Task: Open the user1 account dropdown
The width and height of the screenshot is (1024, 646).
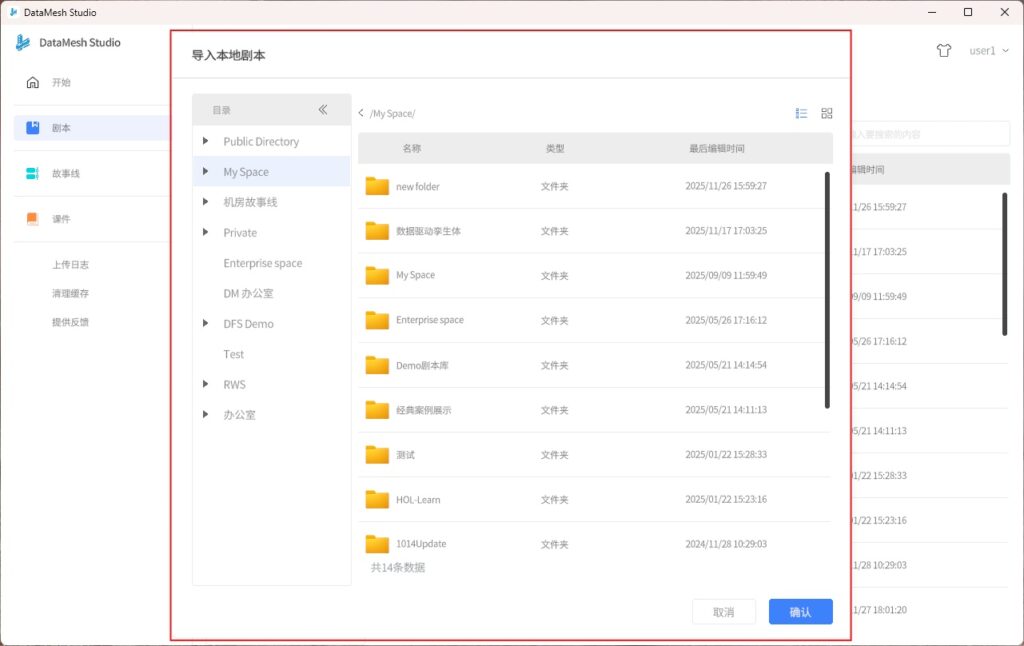Action: click(988, 51)
